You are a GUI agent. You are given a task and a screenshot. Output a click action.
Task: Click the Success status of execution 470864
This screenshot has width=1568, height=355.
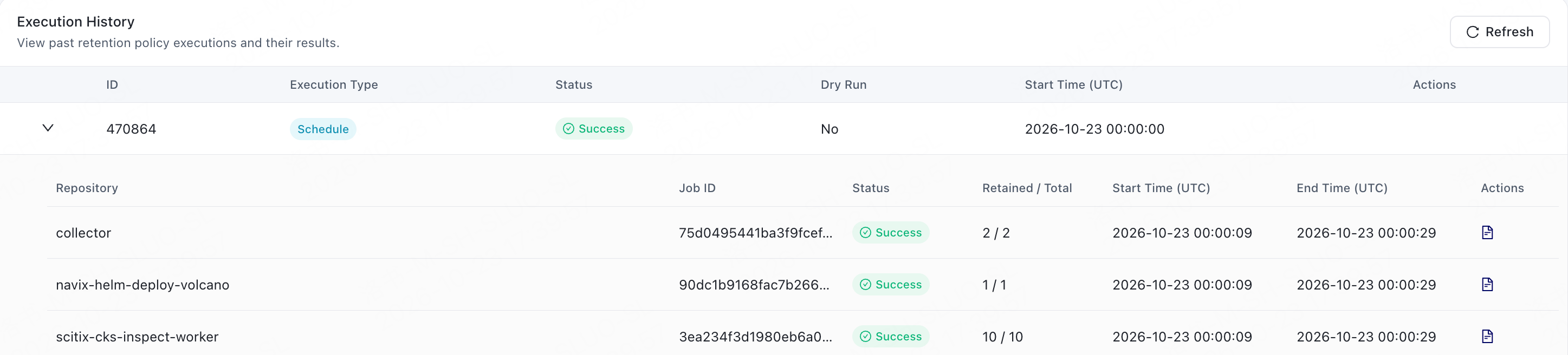593,129
